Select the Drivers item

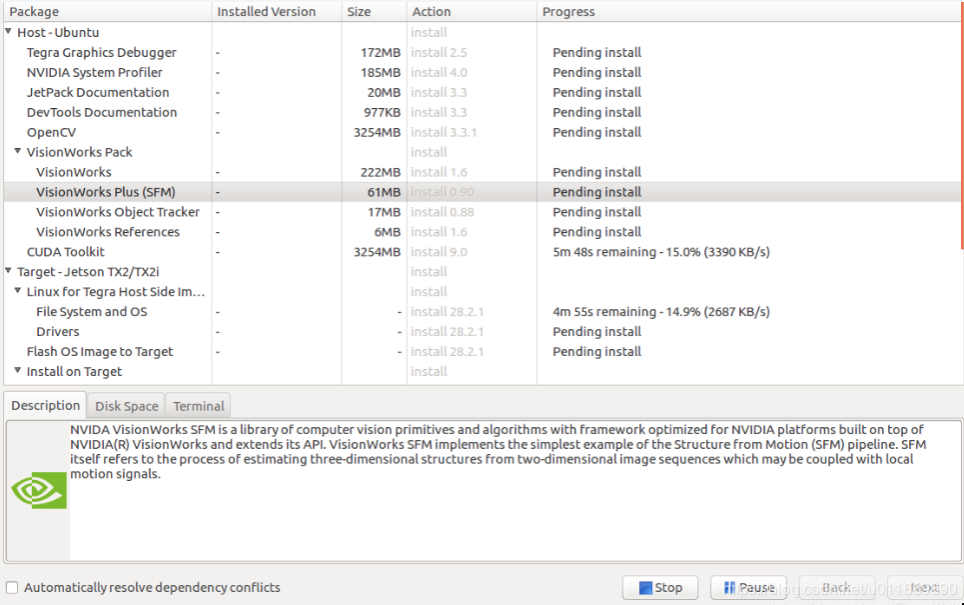click(x=58, y=332)
